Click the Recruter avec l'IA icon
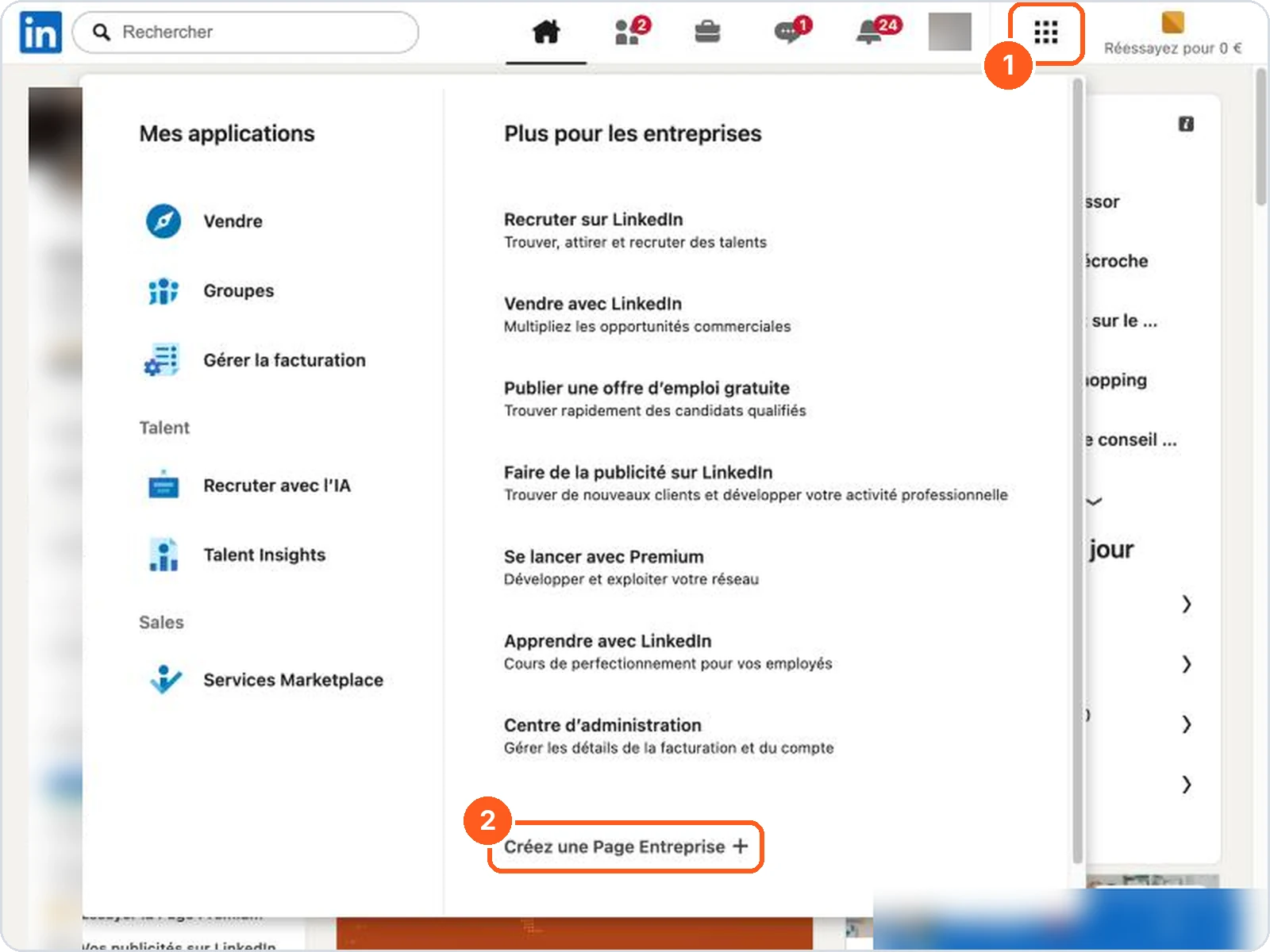The image size is (1270, 952). coord(164,485)
